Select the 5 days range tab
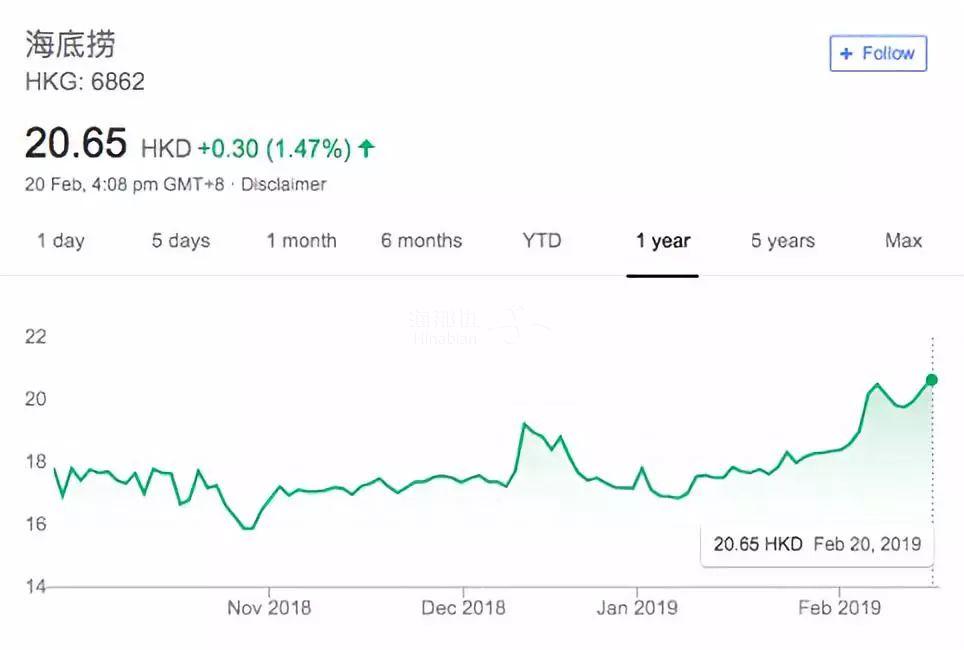 pyautogui.click(x=181, y=241)
